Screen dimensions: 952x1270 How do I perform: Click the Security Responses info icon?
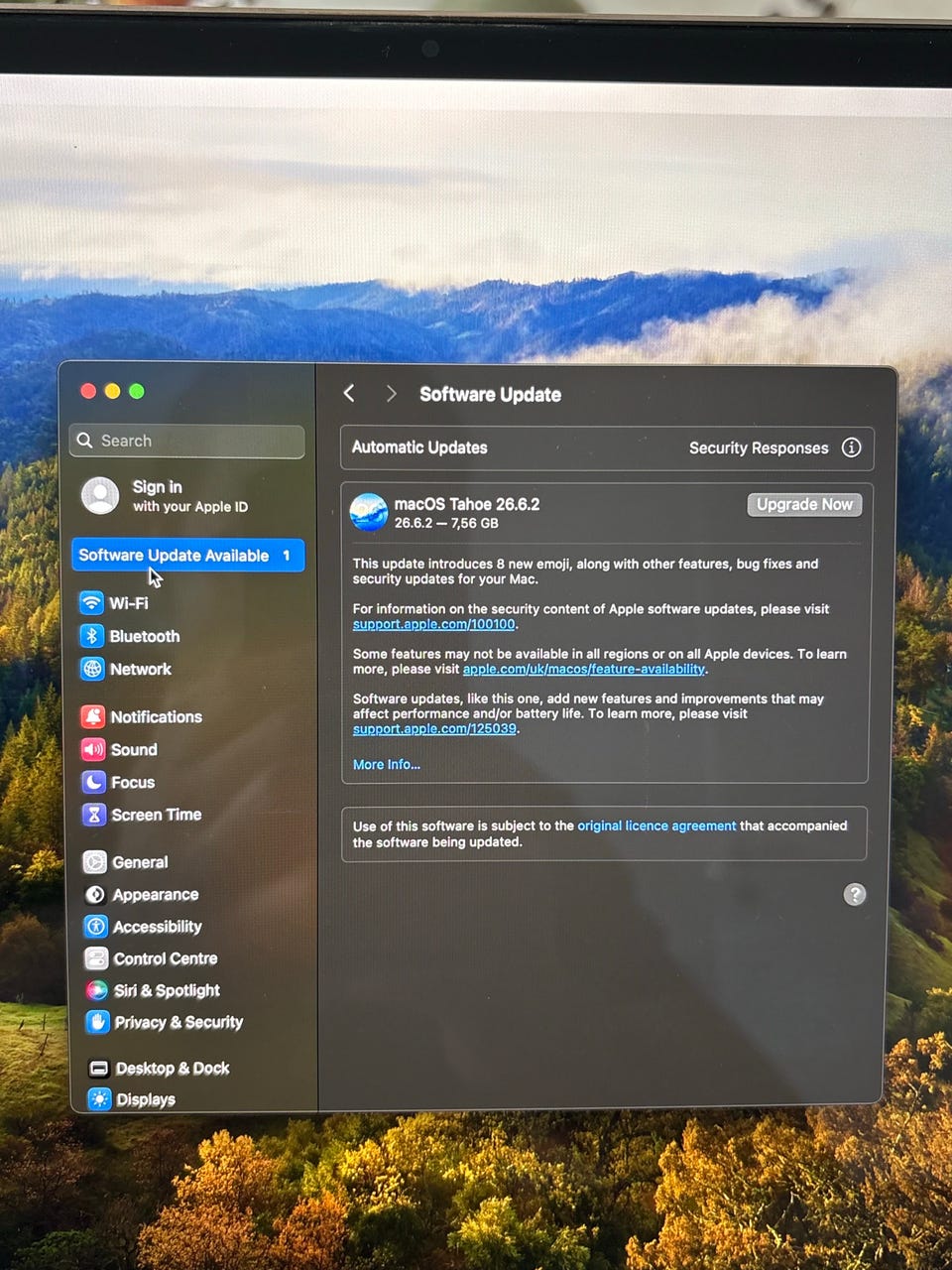[x=851, y=447]
